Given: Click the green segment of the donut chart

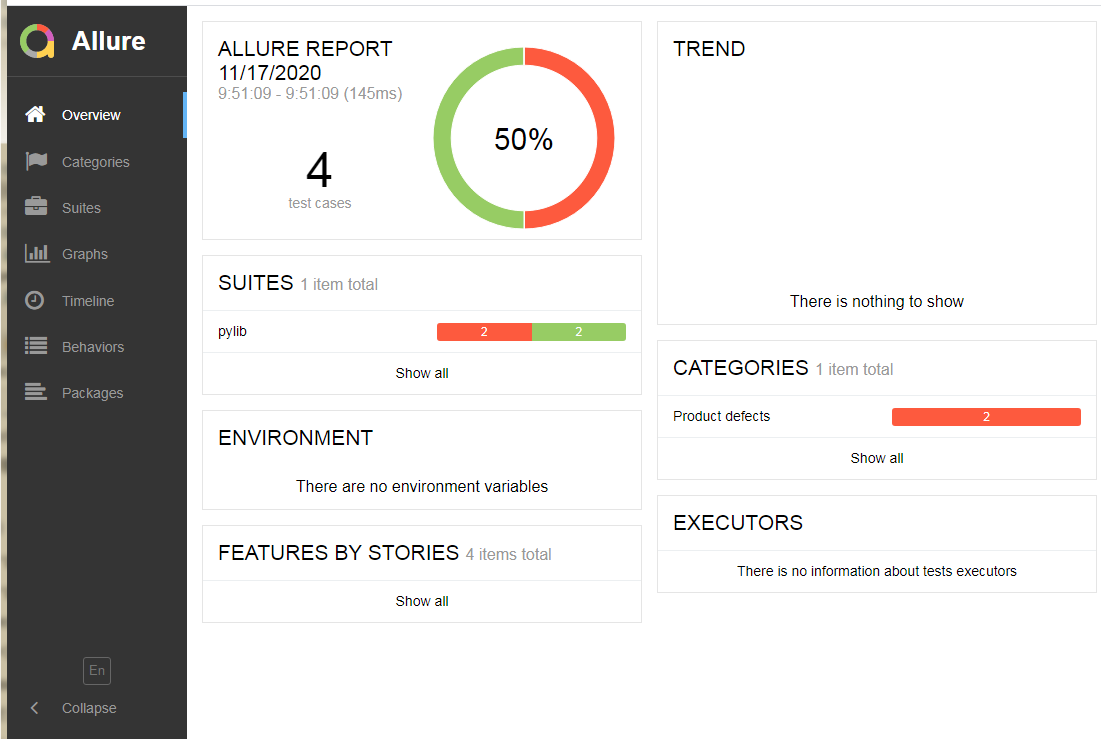Looking at the screenshot, I should pyautogui.click(x=442, y=138).
